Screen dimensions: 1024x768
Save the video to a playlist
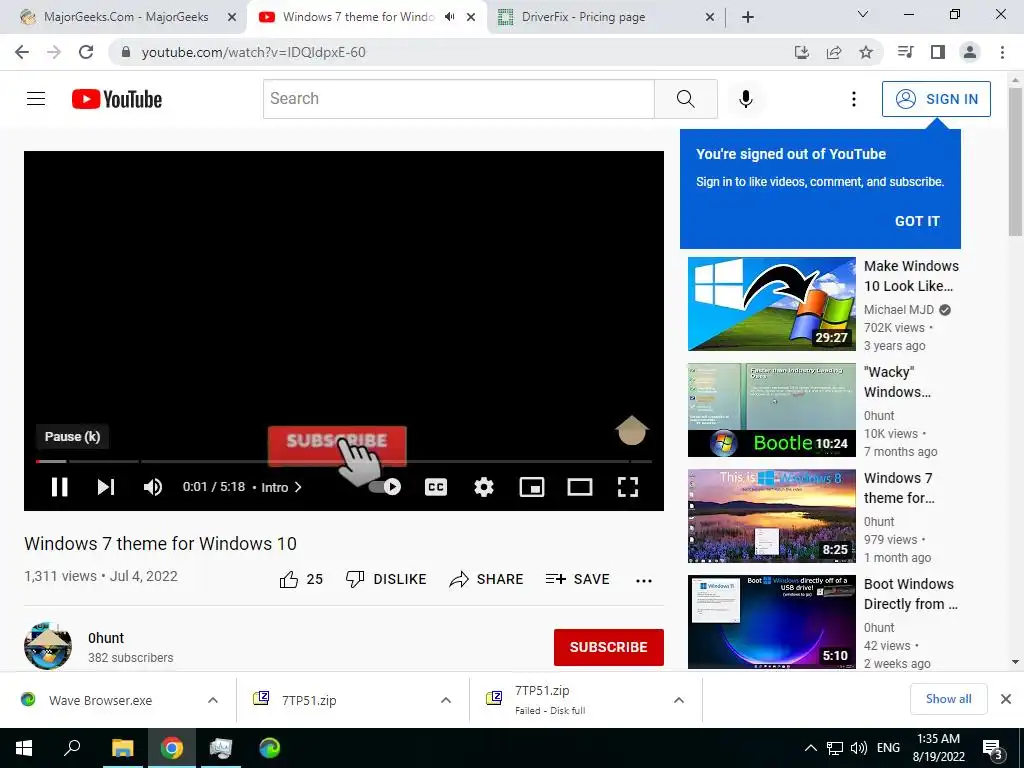pyautogui.click(x=577, y=579)
